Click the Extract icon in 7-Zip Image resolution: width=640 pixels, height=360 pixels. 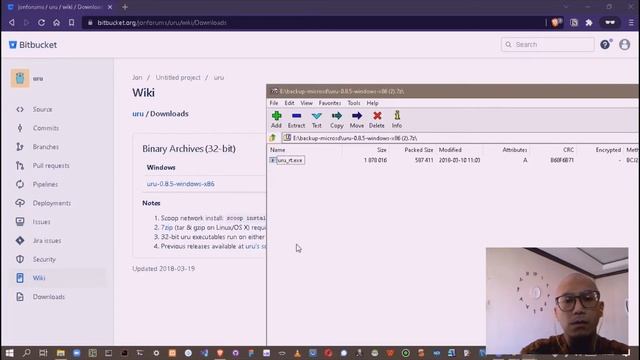pos(296,120)
